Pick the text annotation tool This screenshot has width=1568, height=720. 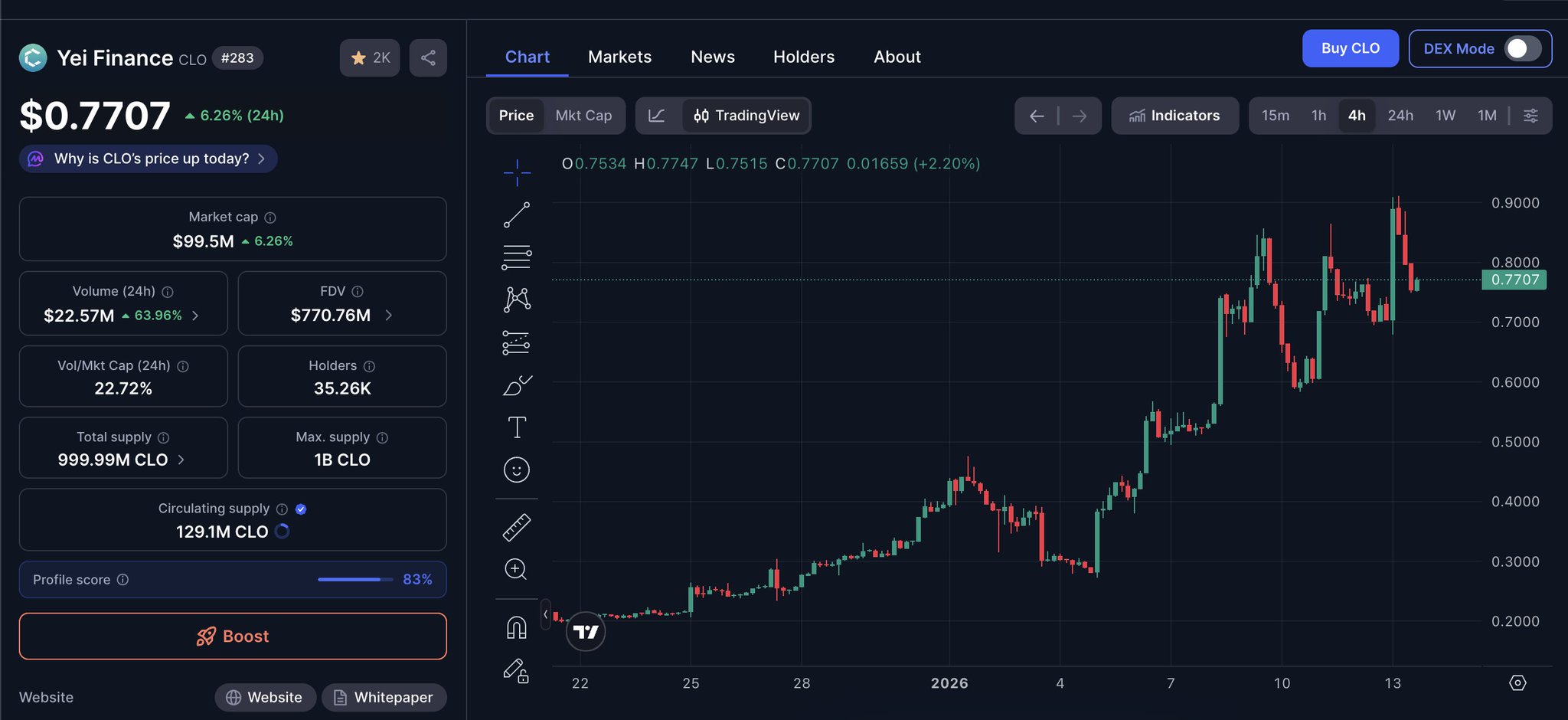click(517, 427)
